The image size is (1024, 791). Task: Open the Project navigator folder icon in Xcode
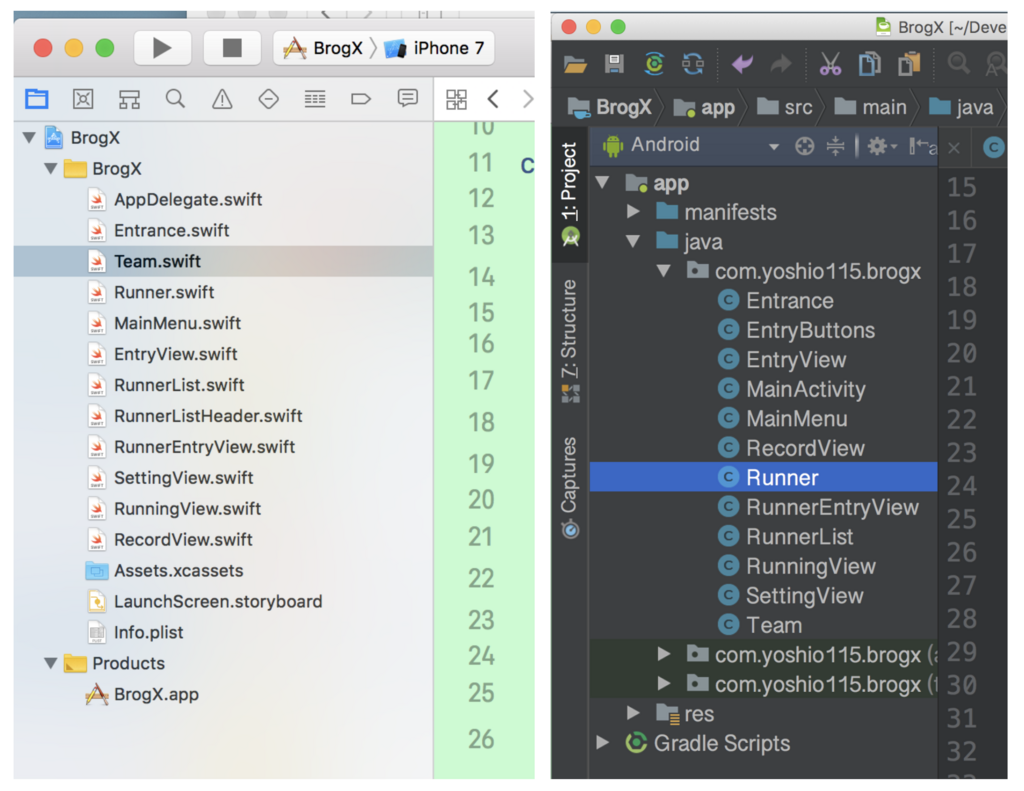pyautogui.click(x=37, y=99)
